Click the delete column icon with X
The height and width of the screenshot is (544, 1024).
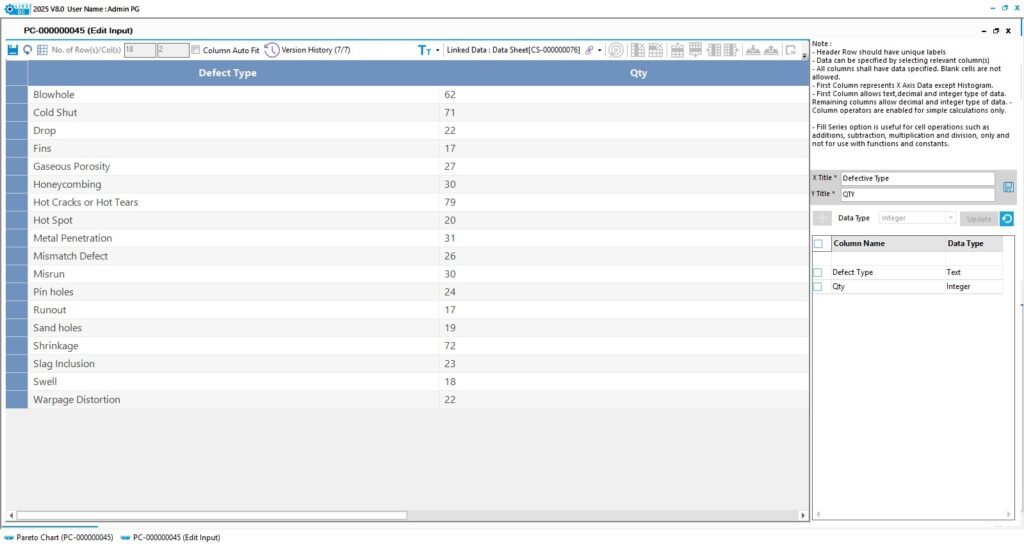[x=637, y=50]
